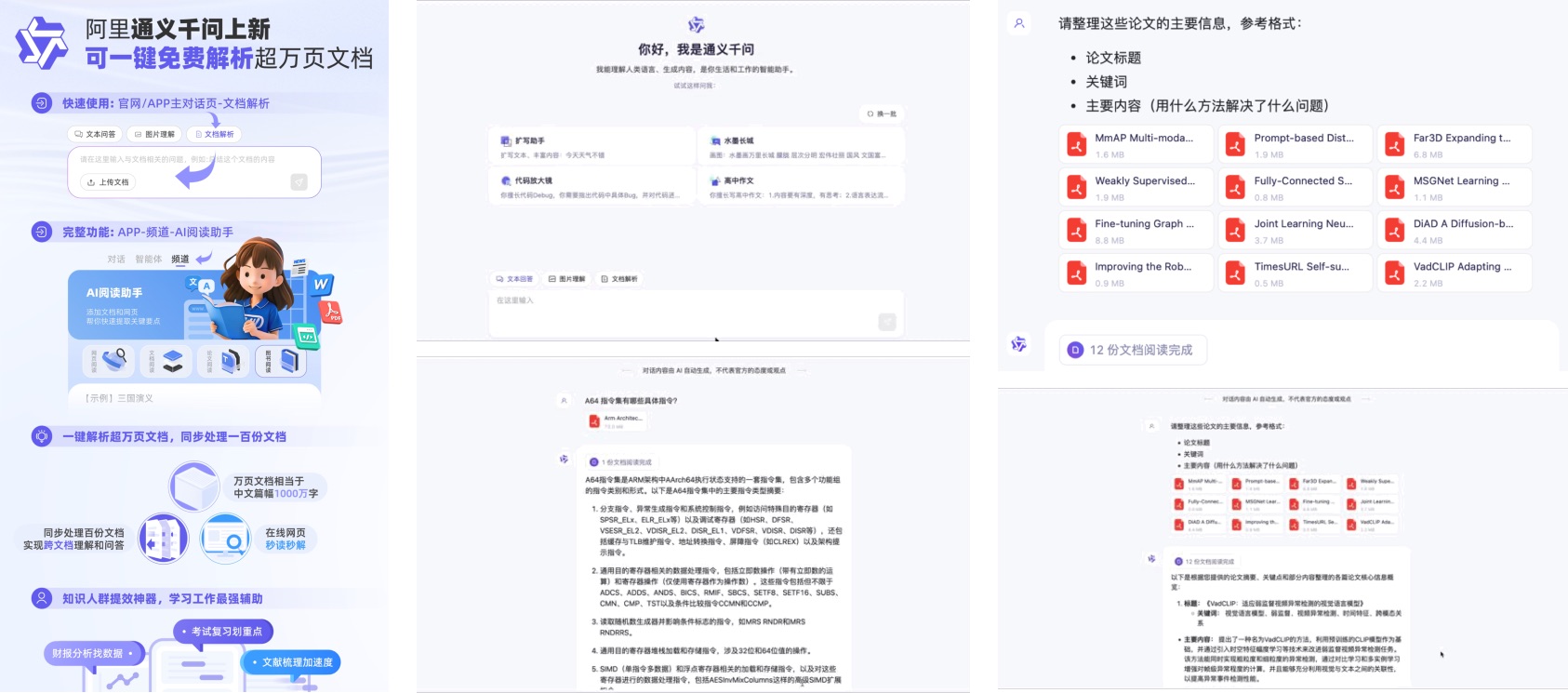Click the PDF icon of 'Arm Architec...' attachment
The width and height of the screenshot is (1568, 693).
594,421
